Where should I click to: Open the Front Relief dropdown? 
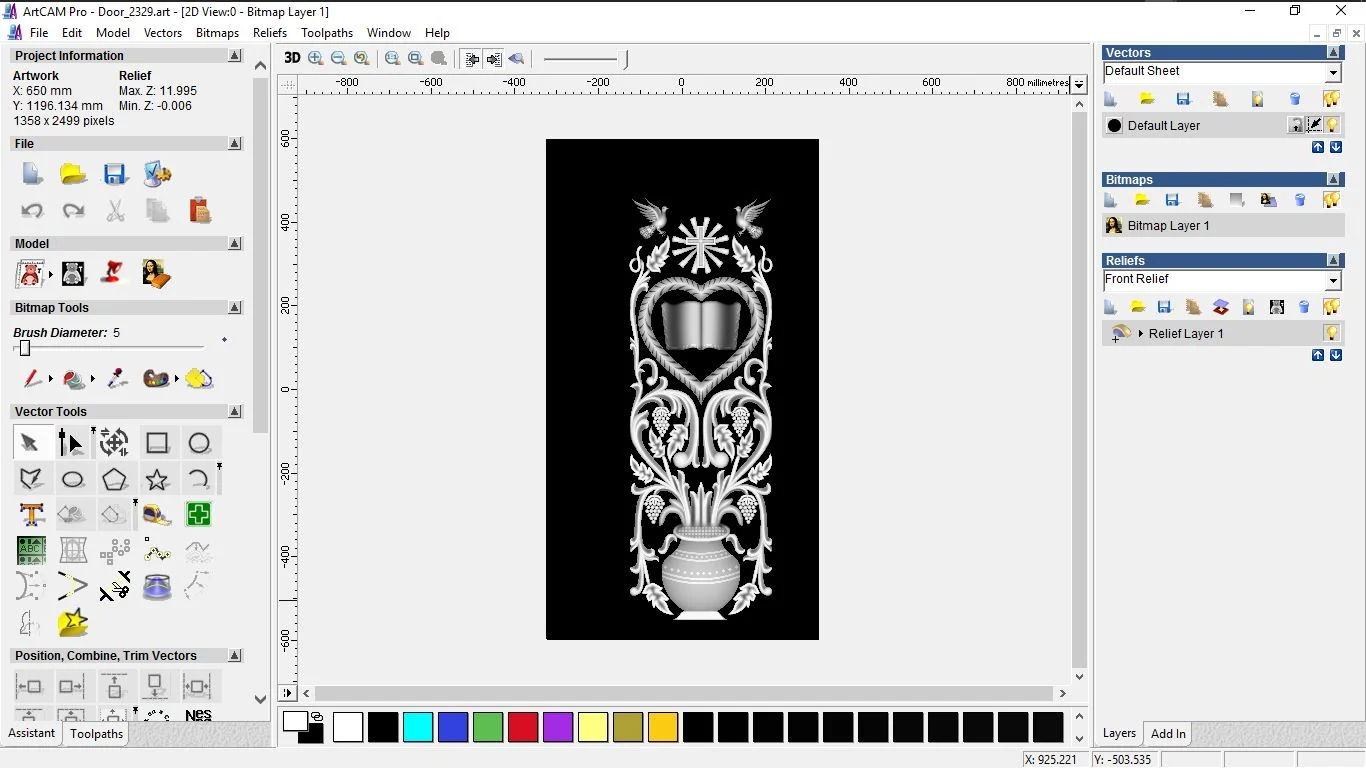[1333, 281]
